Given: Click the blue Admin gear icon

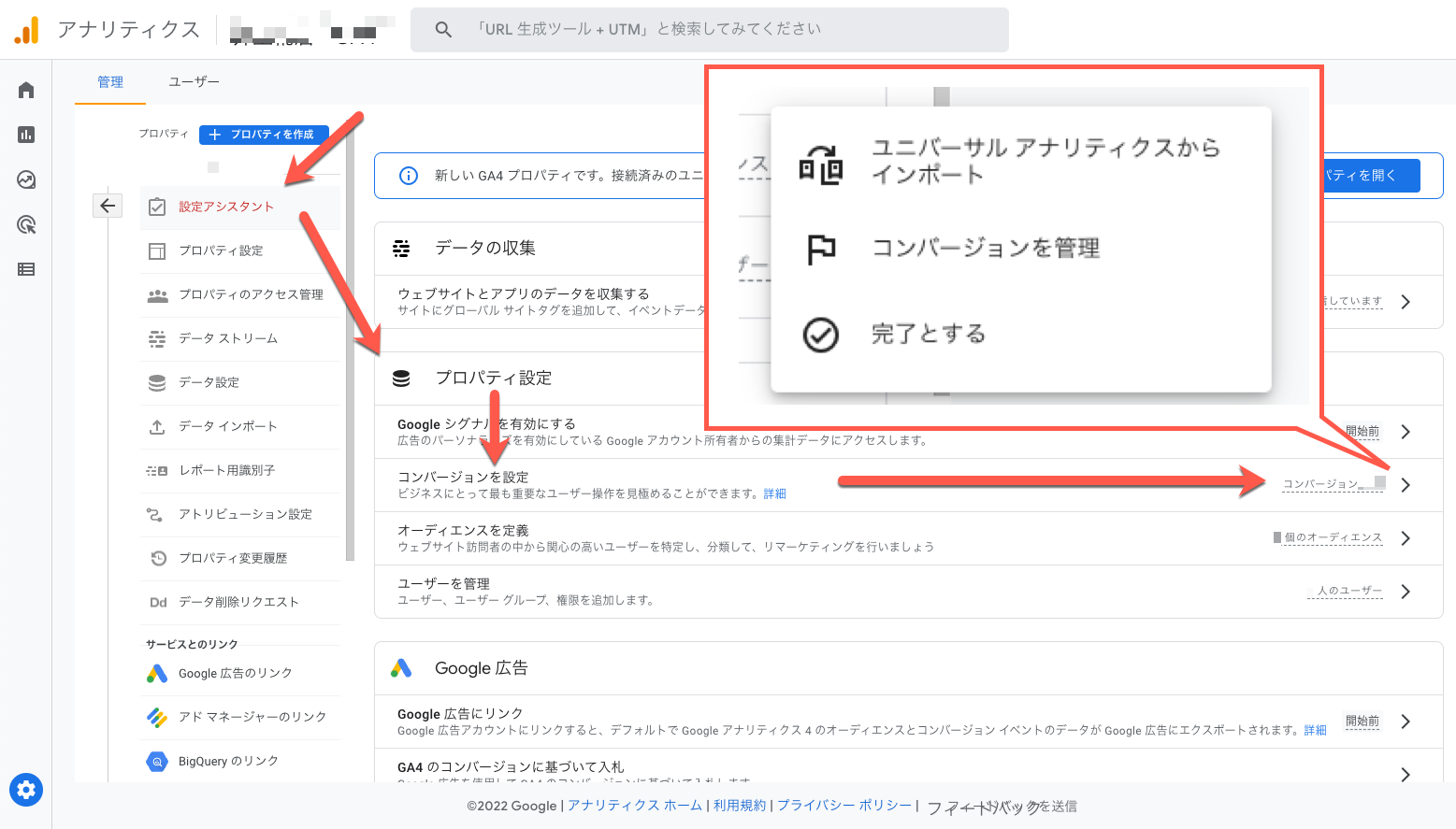Looking at the screenshot, I should pos(26,790).
